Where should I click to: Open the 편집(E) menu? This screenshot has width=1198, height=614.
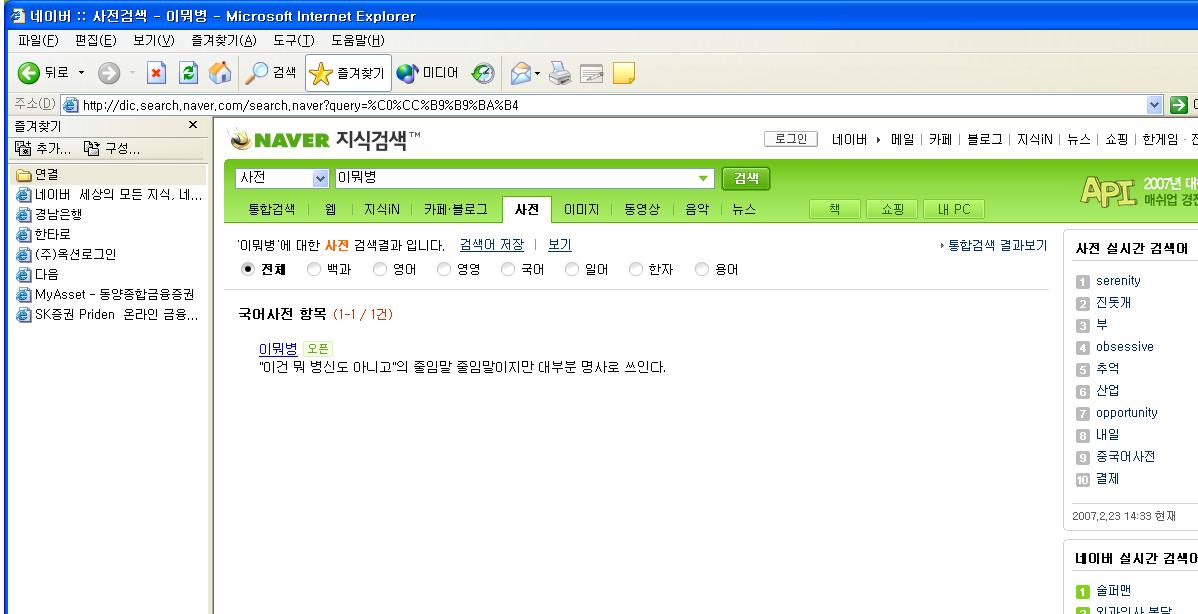pyautogui.click(x=96, y=40)
